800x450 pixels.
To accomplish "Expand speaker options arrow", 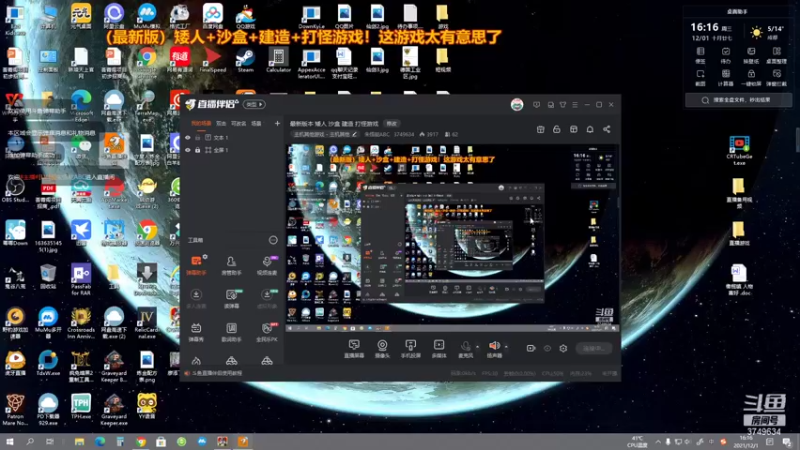I will [x=506, y=347].
